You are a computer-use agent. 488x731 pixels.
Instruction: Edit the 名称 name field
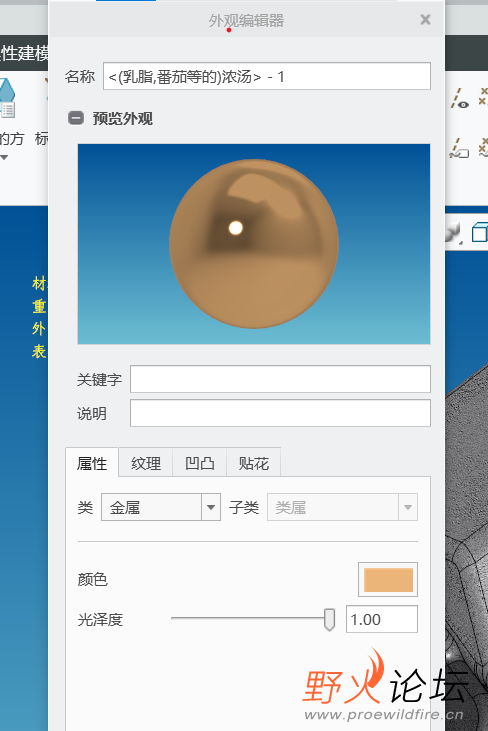[267, 76]
